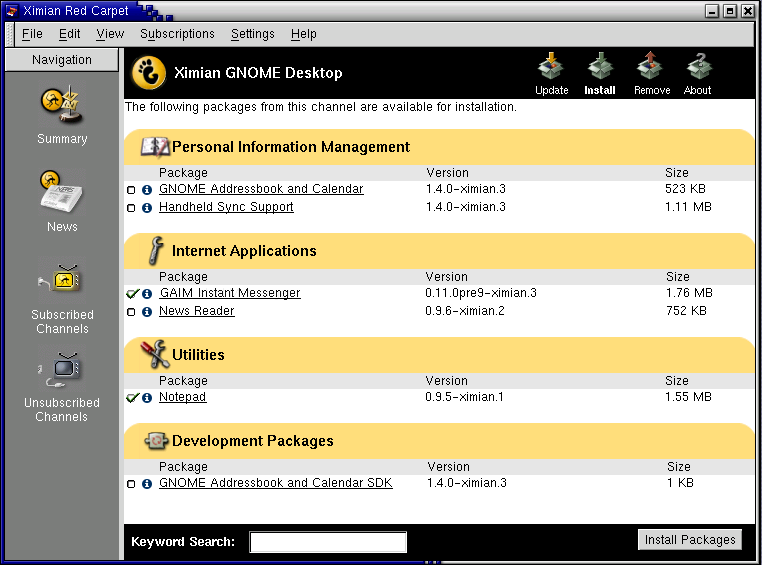Open the Settings menu
Image resolution: width=762 pixels, height=565 pixels.
pyautogui.click(x=253, y=34)
